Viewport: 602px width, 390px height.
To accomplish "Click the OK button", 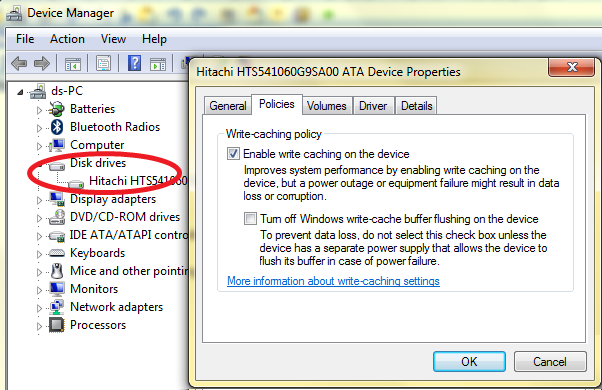I will (469, 362).
